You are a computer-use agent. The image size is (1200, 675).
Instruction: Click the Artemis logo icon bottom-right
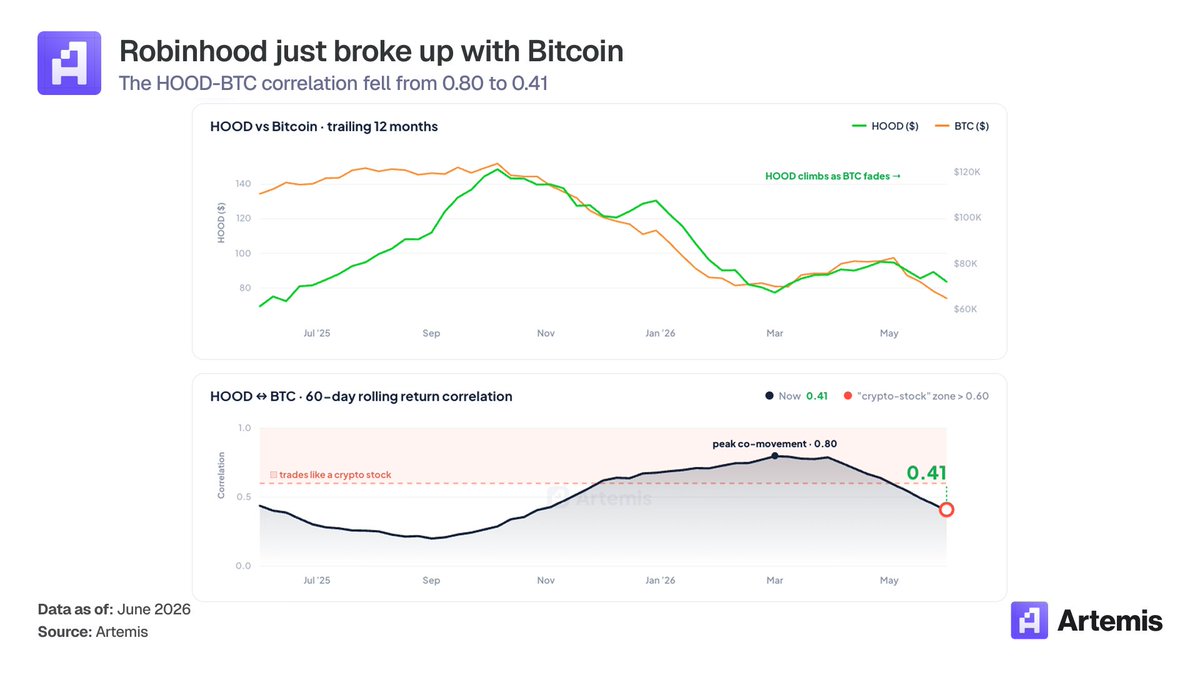(1029, 620)
